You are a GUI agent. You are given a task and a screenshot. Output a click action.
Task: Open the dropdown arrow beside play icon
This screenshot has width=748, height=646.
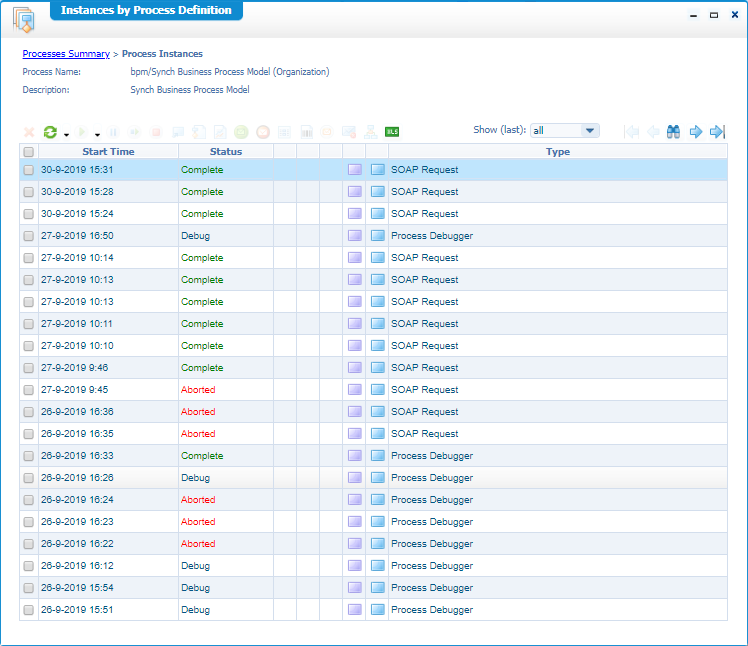[97, 135]
